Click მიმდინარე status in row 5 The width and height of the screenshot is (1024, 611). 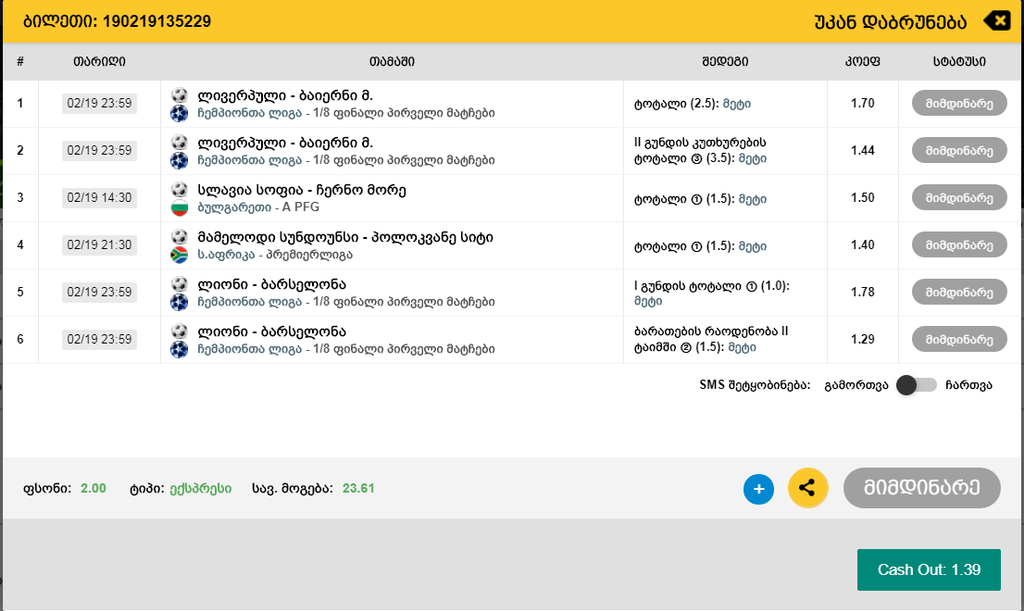(959, 292)
